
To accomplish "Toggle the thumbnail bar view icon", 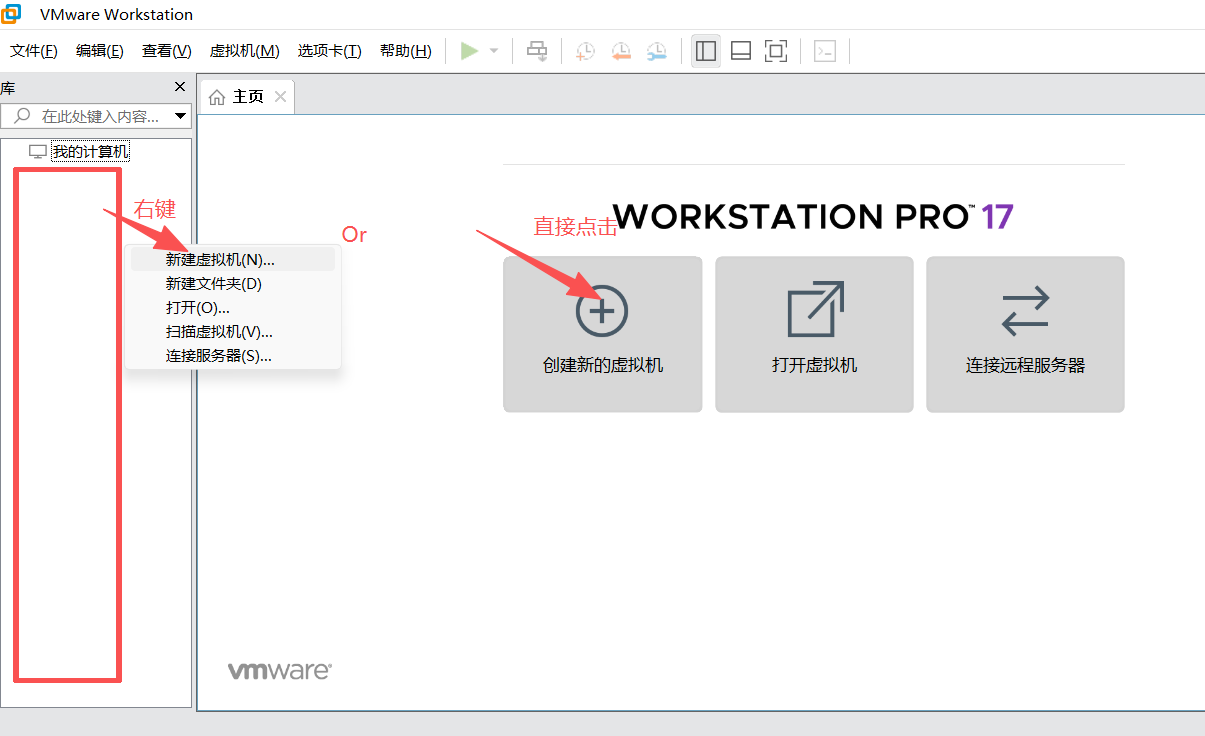I will (x=741, y=51).
